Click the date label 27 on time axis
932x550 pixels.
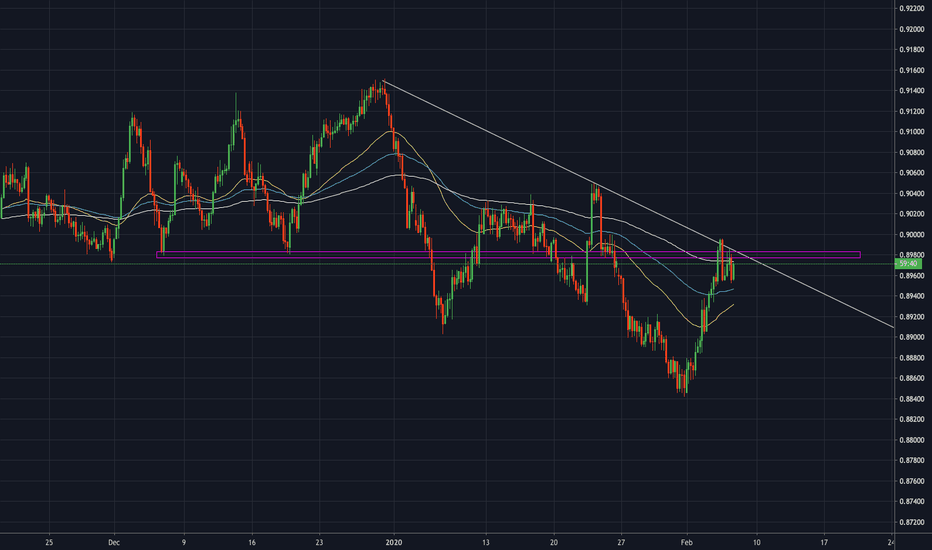[x=621, y=542]
